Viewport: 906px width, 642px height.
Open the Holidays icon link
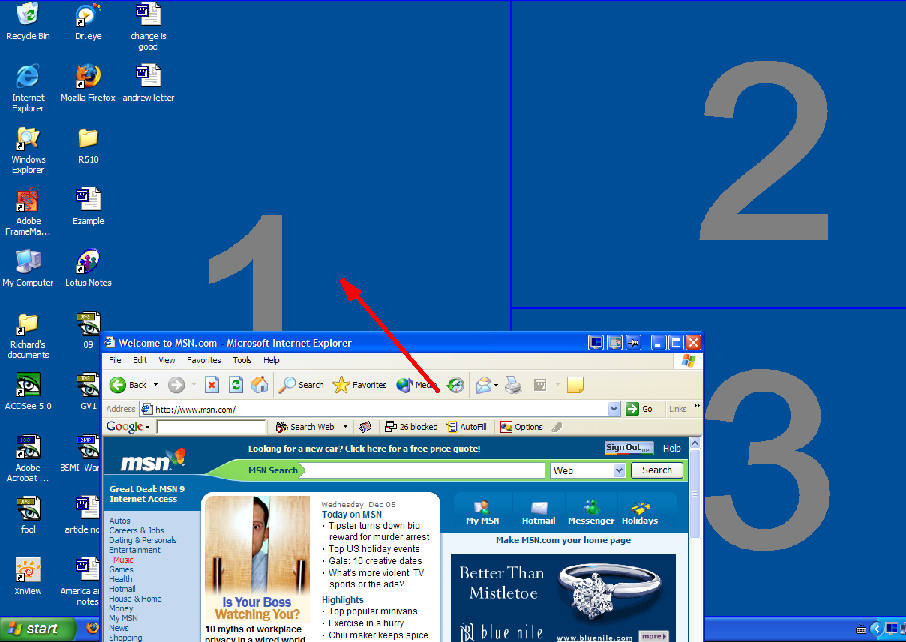(640, 513)
